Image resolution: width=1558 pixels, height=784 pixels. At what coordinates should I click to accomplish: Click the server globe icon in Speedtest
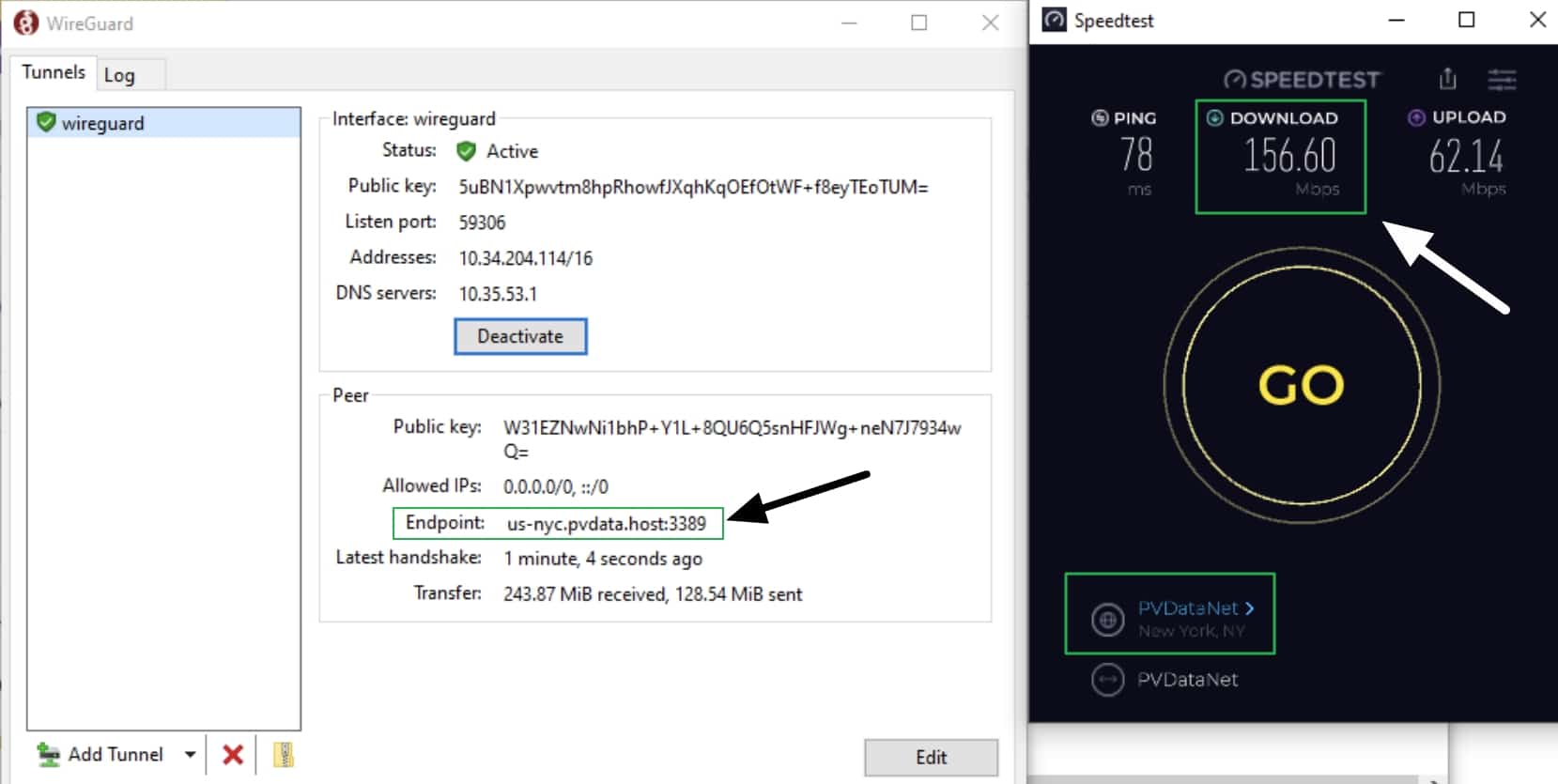tap(1108, 620)
